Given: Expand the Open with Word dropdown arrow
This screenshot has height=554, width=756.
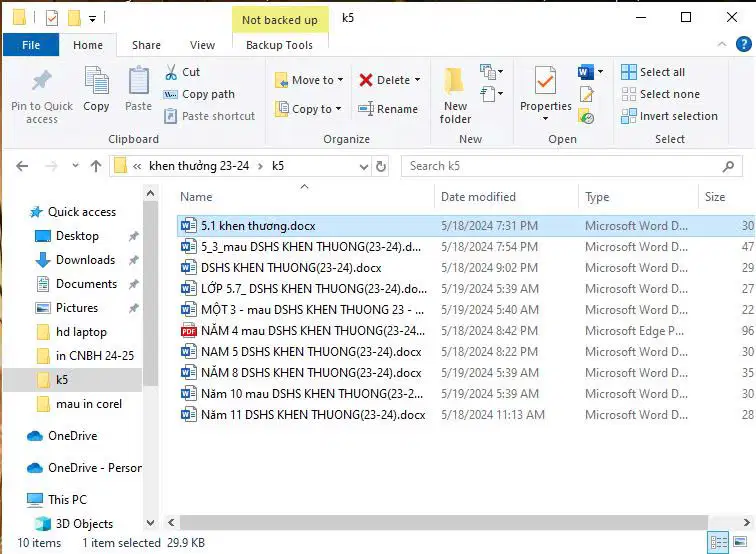Looking at the screenshot, I should tap(600, 72).
